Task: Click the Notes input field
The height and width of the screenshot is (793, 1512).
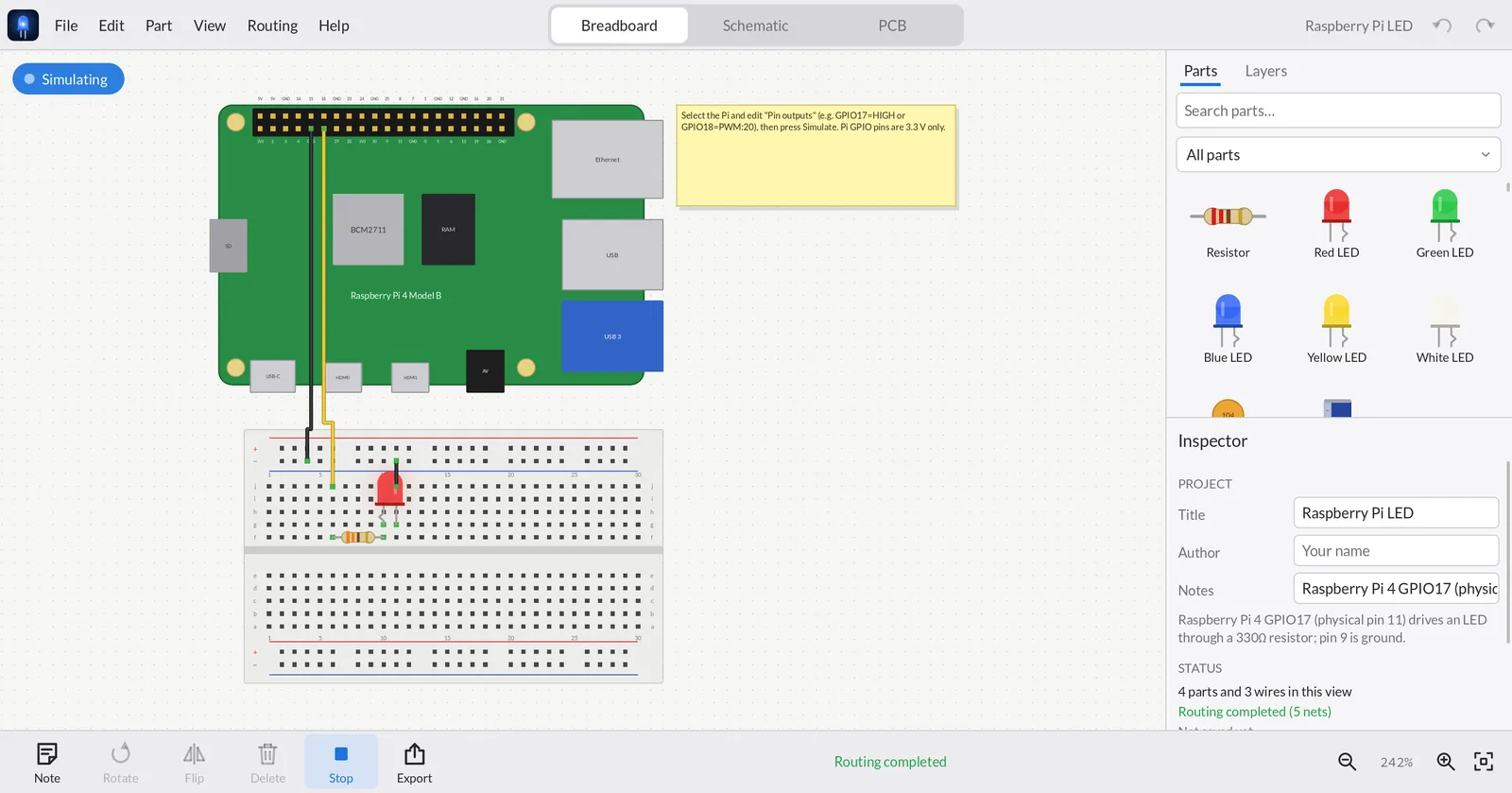Action: click(1396, 589)
